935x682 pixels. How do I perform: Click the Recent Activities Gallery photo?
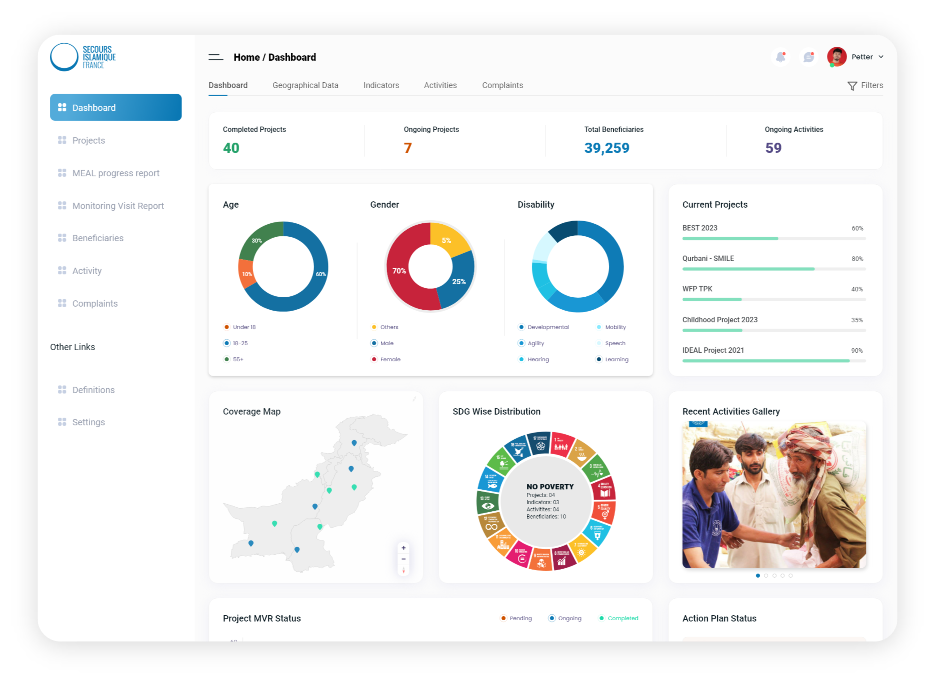tap(774, 496)
